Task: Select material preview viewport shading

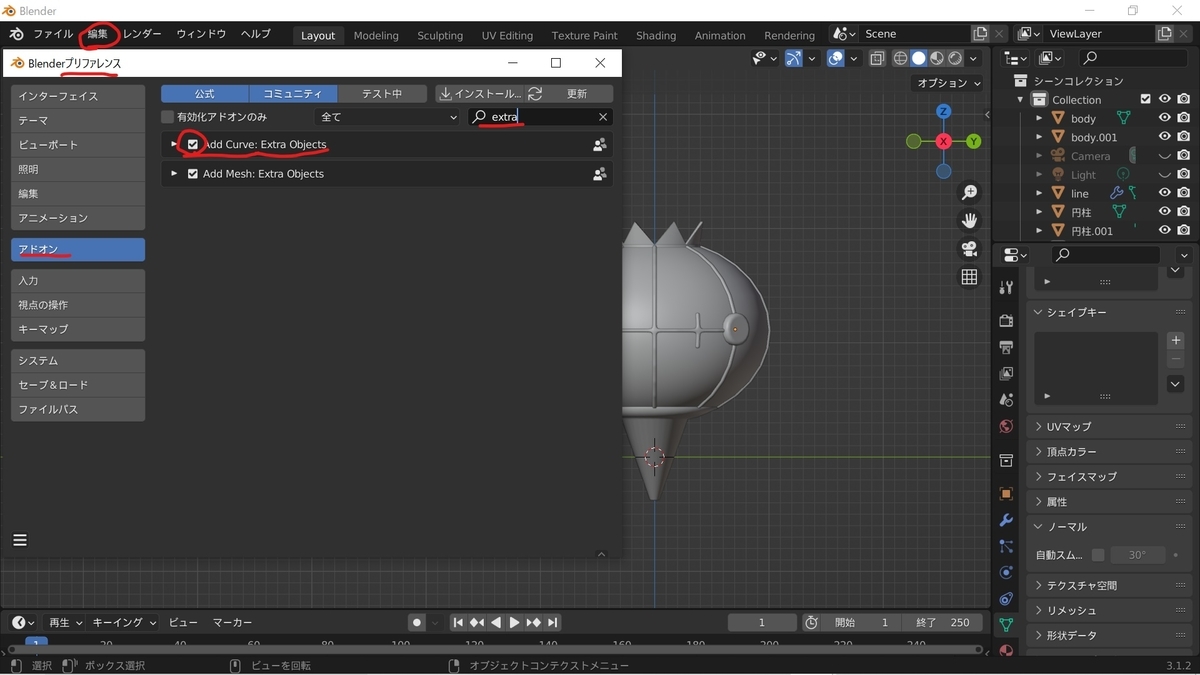Action: [937, 58]
